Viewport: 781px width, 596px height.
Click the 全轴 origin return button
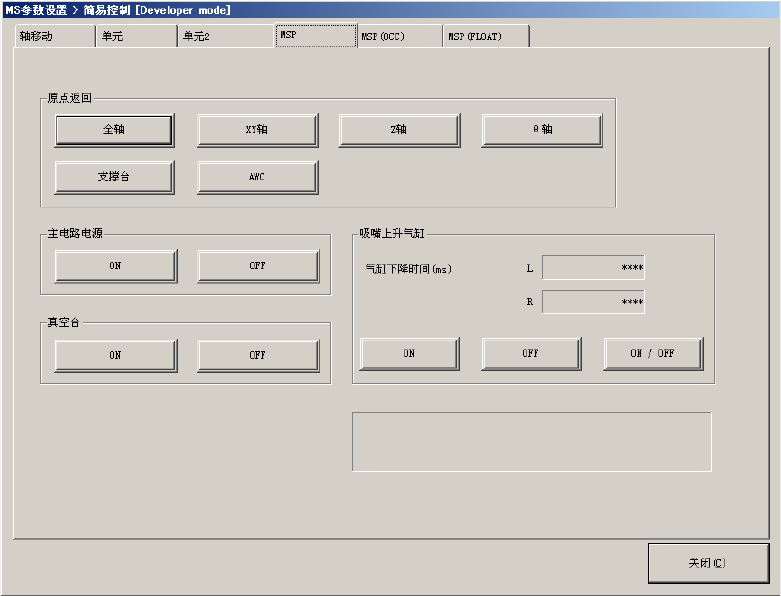(114, 130)
